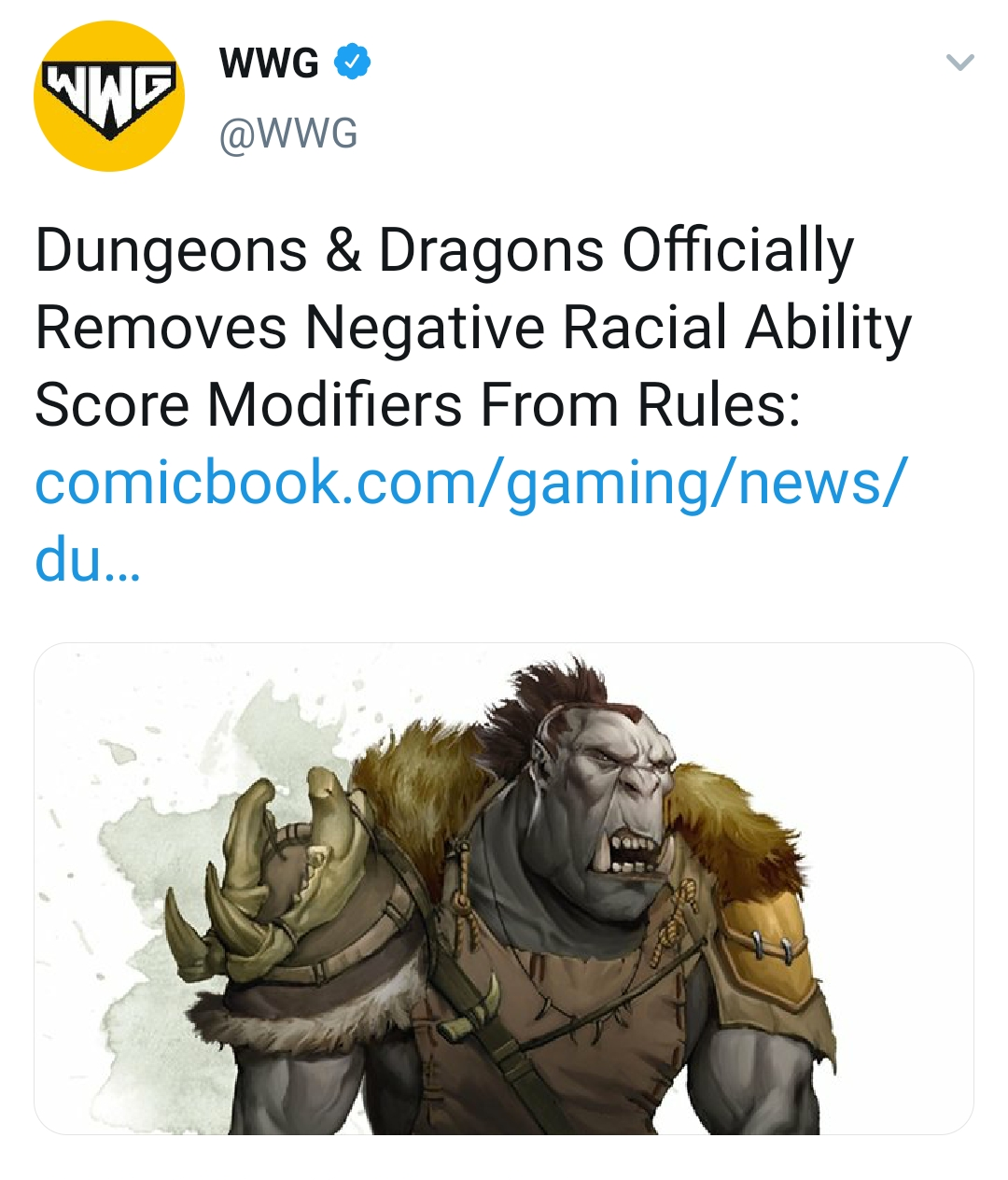Open the WWG display name profile link

click(269, 63)
